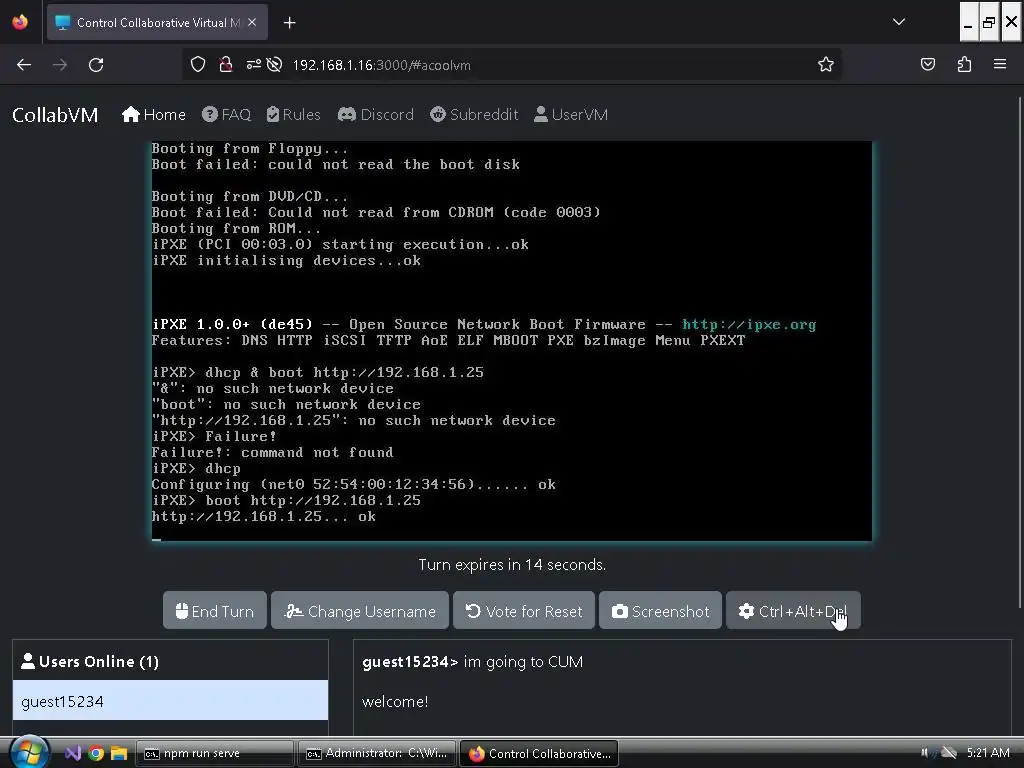Click the greyed forward navigation arrow
The height and width of the screenshot is (768, 1024).
pos(59,65)
